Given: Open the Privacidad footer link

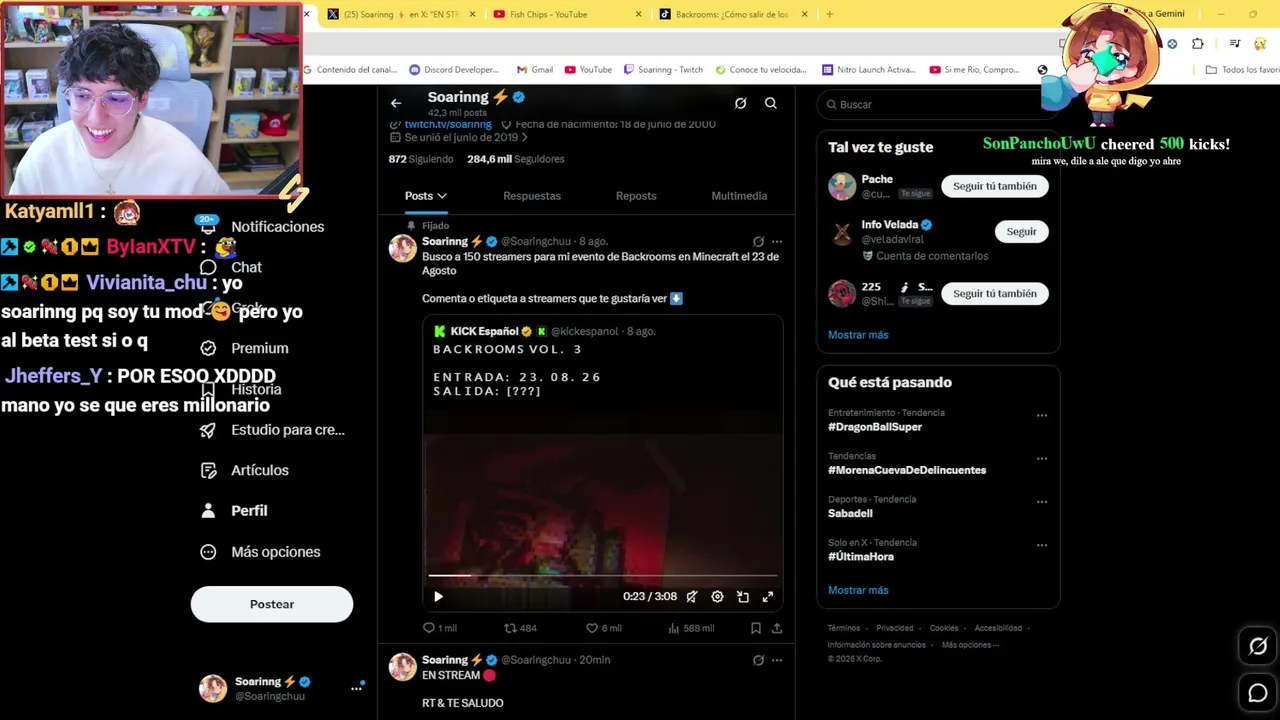Looking at the screenshot, I should click(x=895, y=628).
